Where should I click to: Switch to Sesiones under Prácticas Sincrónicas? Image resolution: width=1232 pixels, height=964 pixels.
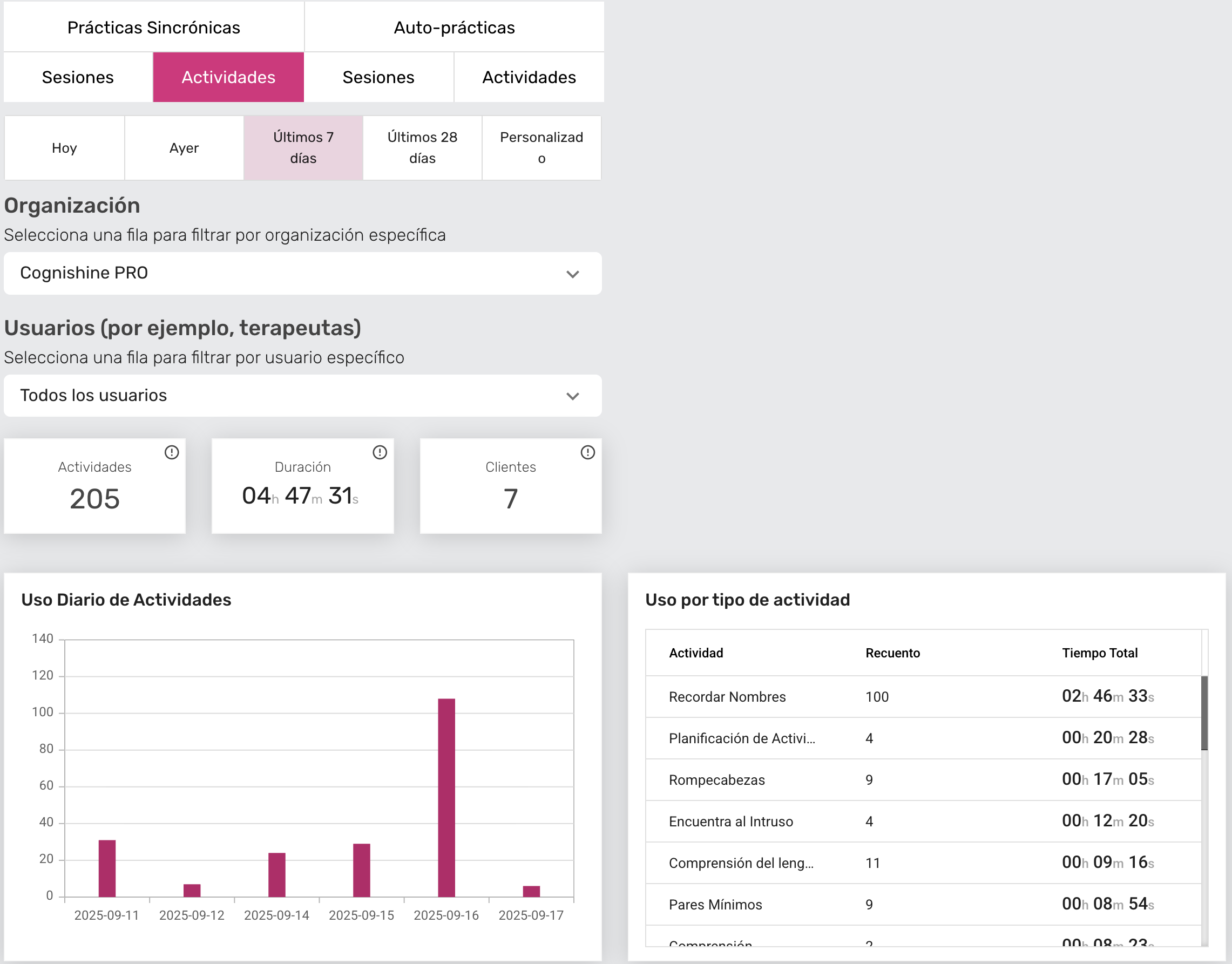(x=78, y=77)
